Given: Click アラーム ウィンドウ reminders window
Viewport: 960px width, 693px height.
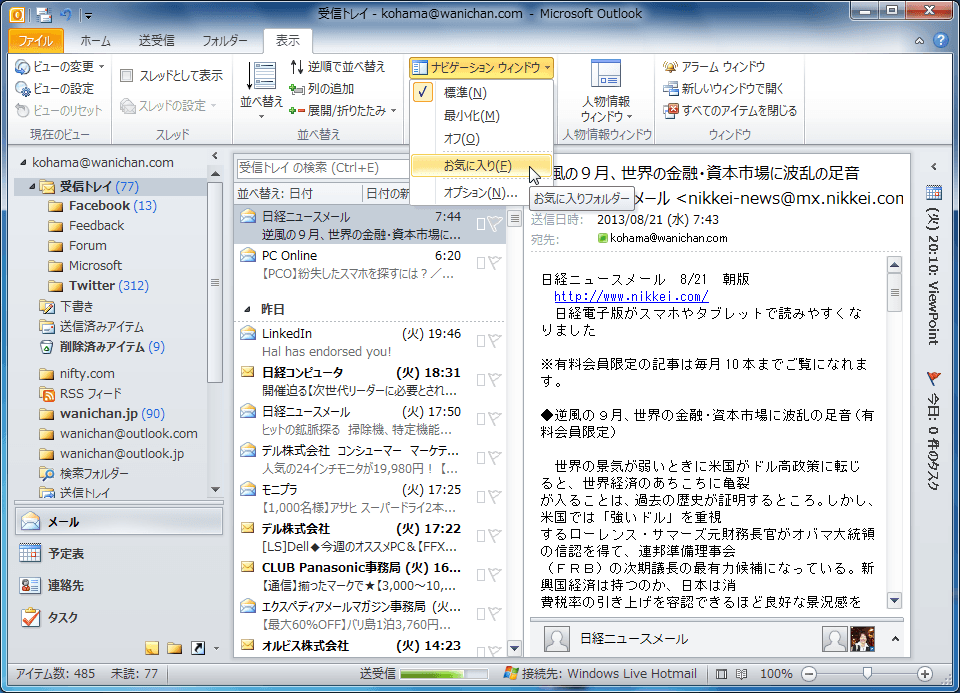Looking at the screenshot, I should tap(714, 66).
